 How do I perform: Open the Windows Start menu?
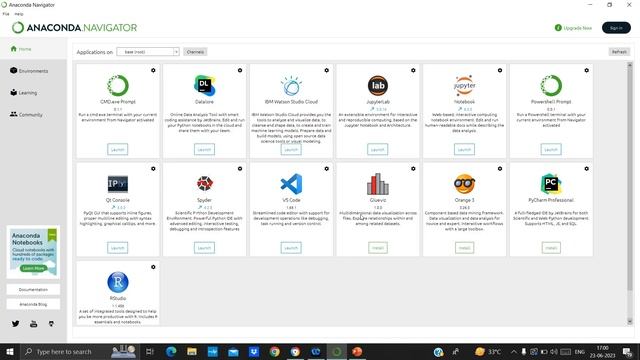10,351
